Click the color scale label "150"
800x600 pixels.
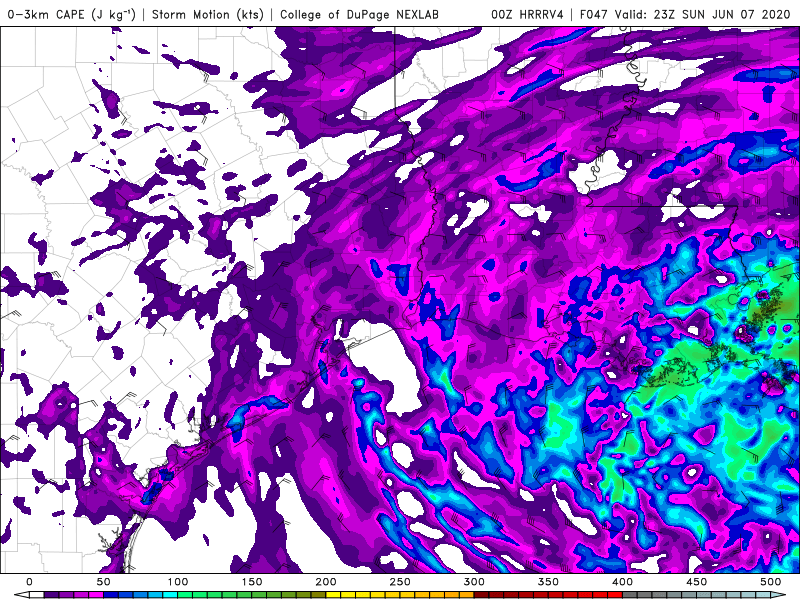click(252, 582)
